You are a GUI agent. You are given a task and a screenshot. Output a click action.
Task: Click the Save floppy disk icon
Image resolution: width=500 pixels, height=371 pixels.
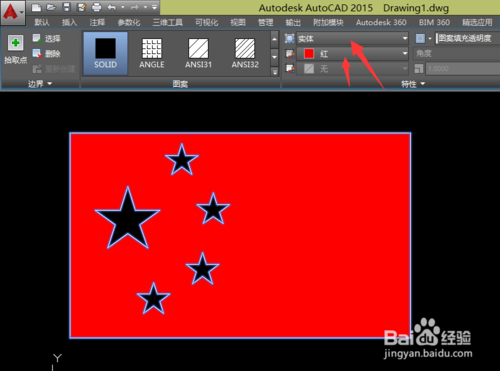(x=67, y=7)
